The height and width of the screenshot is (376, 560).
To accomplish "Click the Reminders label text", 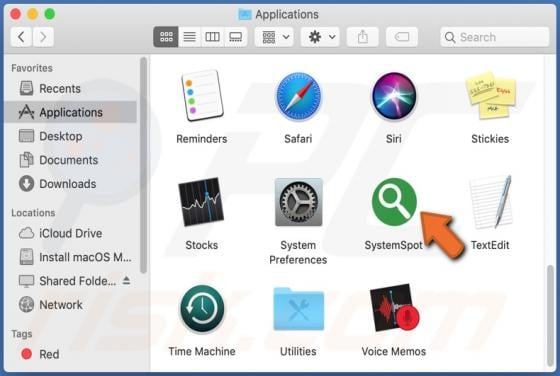I will click(x=202, y=139).
